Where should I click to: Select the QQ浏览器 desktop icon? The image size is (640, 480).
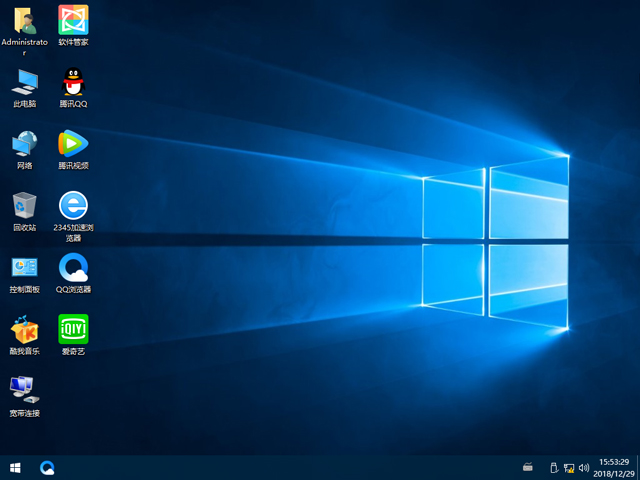click(73, 267)
